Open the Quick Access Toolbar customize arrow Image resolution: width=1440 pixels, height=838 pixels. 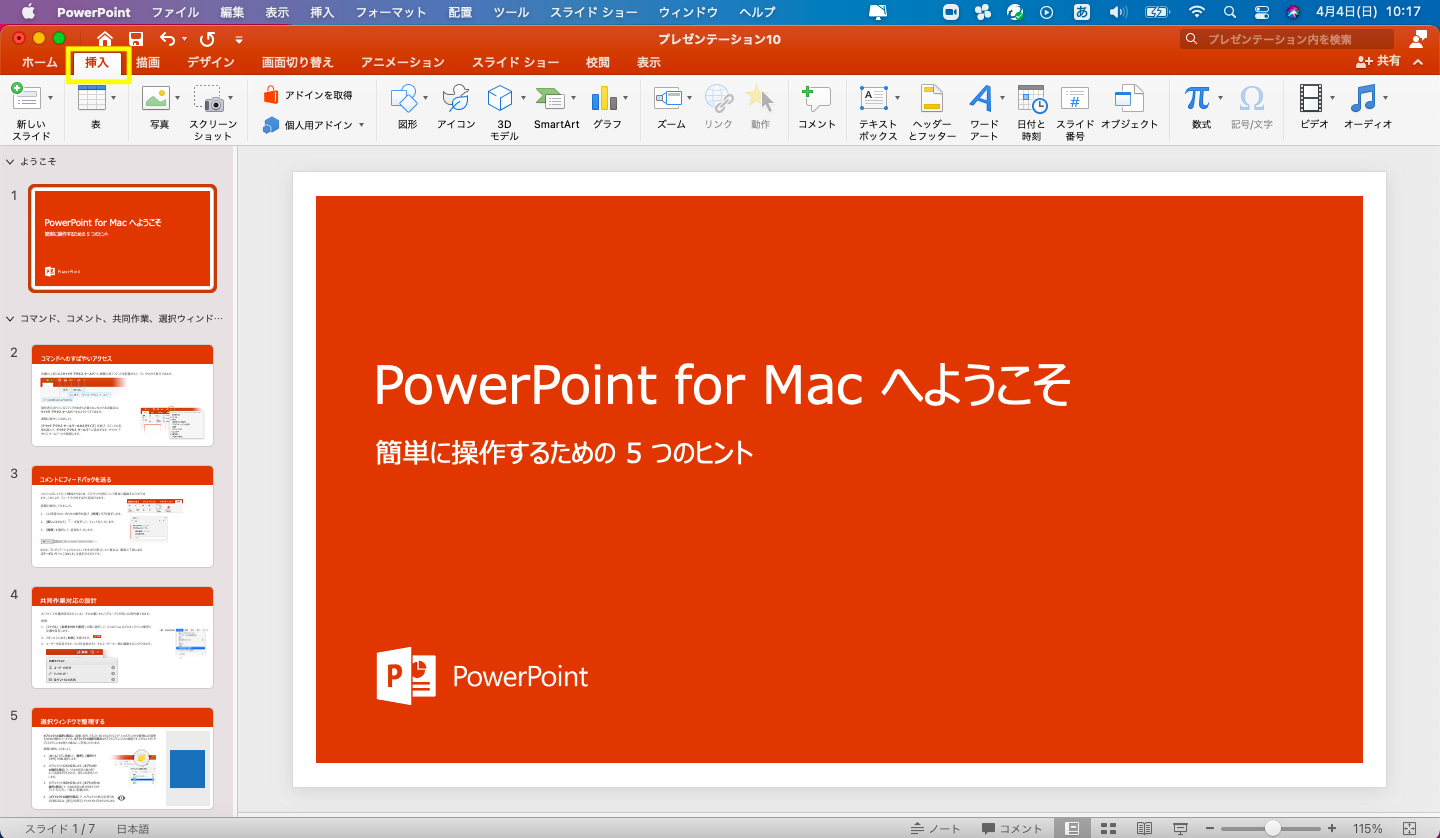click(239, 39)
